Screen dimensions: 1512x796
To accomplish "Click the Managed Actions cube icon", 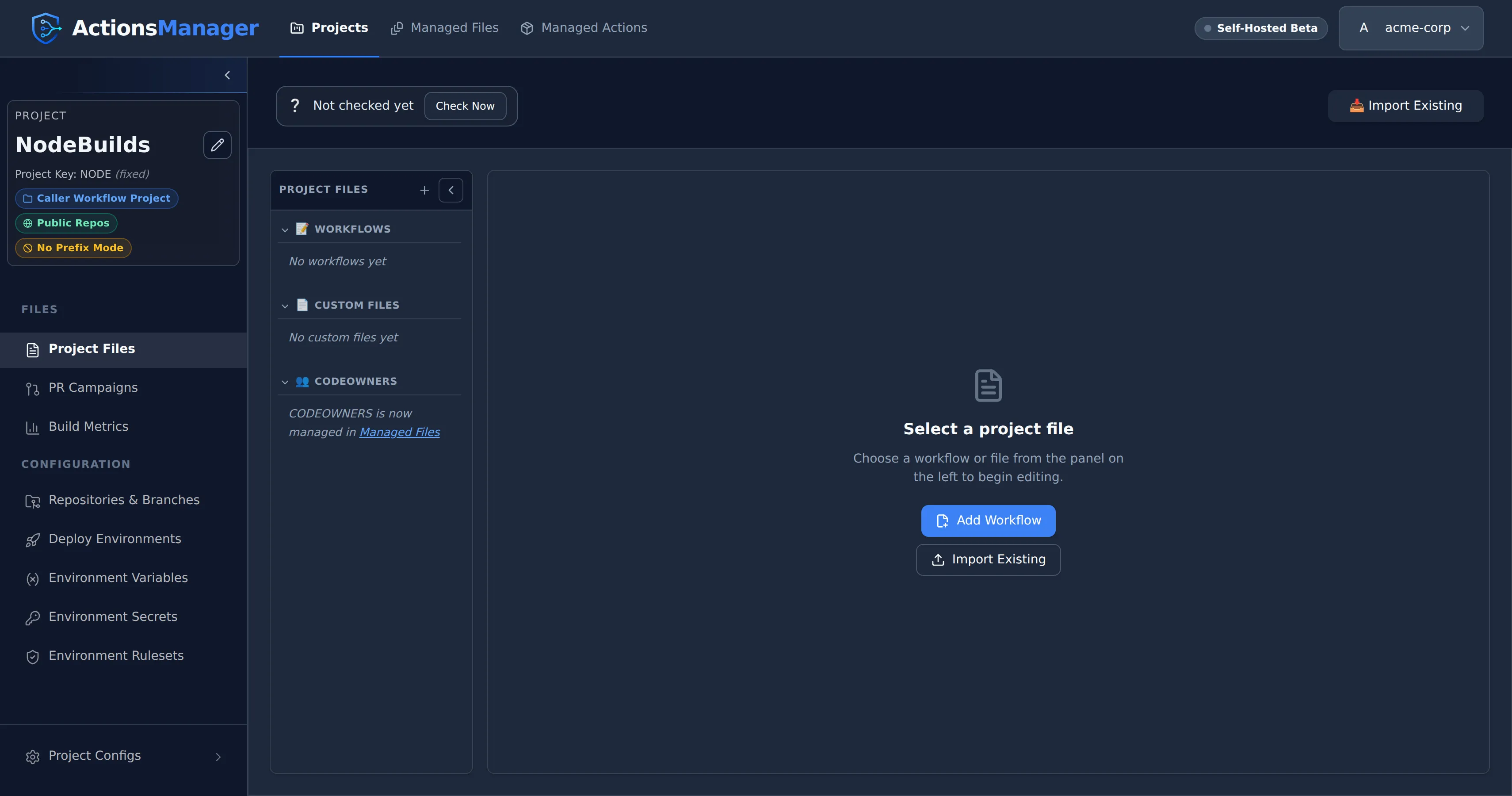I will [x=527, y=28].
